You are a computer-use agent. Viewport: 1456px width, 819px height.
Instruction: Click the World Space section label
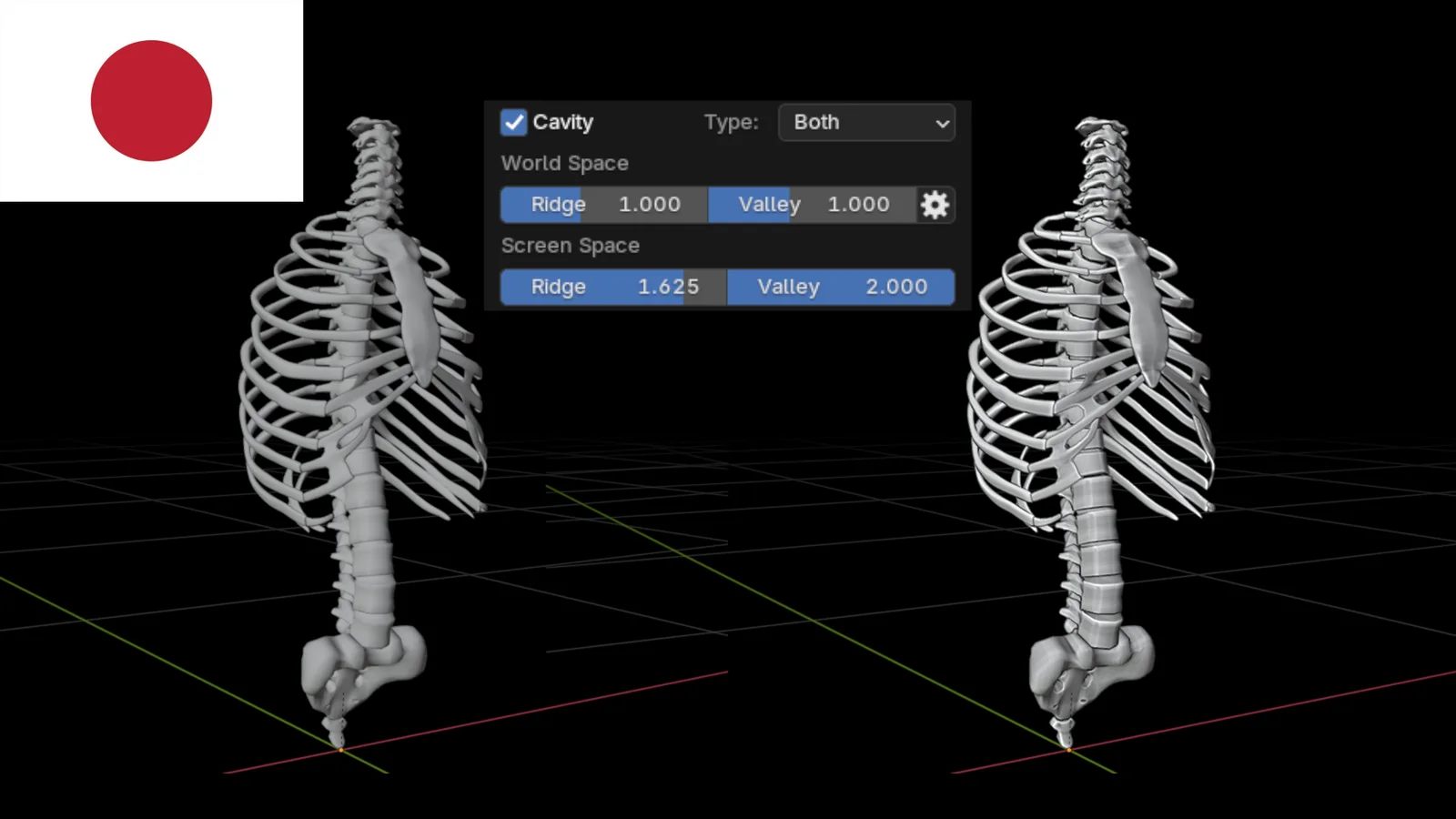click(x=564, y=164)
